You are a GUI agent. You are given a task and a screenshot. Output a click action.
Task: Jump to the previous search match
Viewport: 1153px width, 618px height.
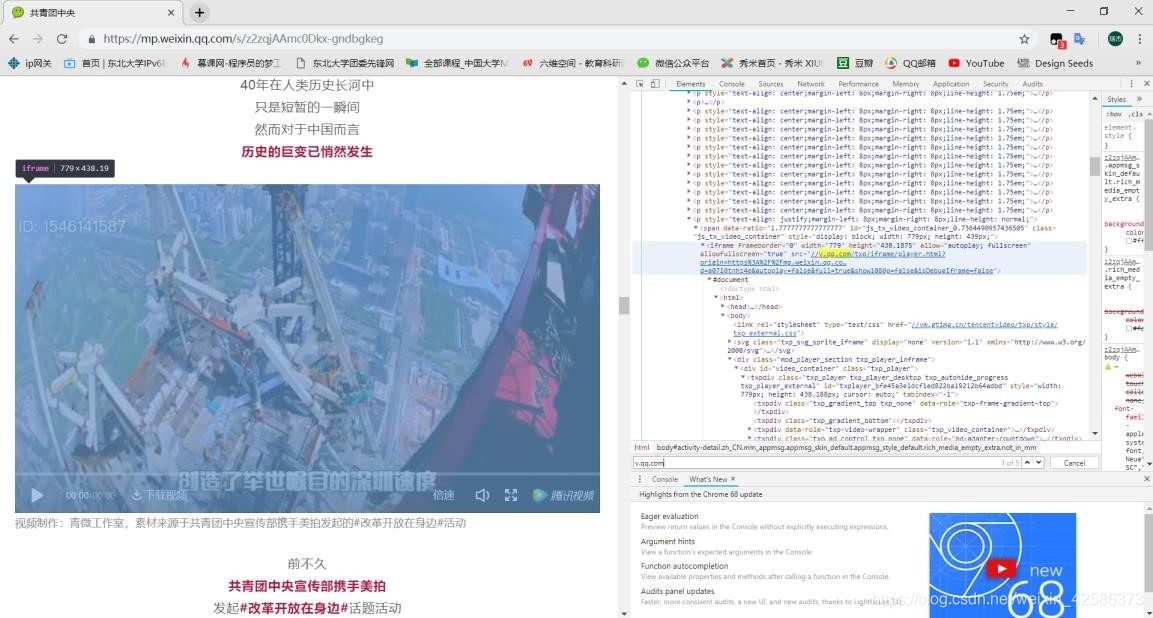[x=1027, y=463]
